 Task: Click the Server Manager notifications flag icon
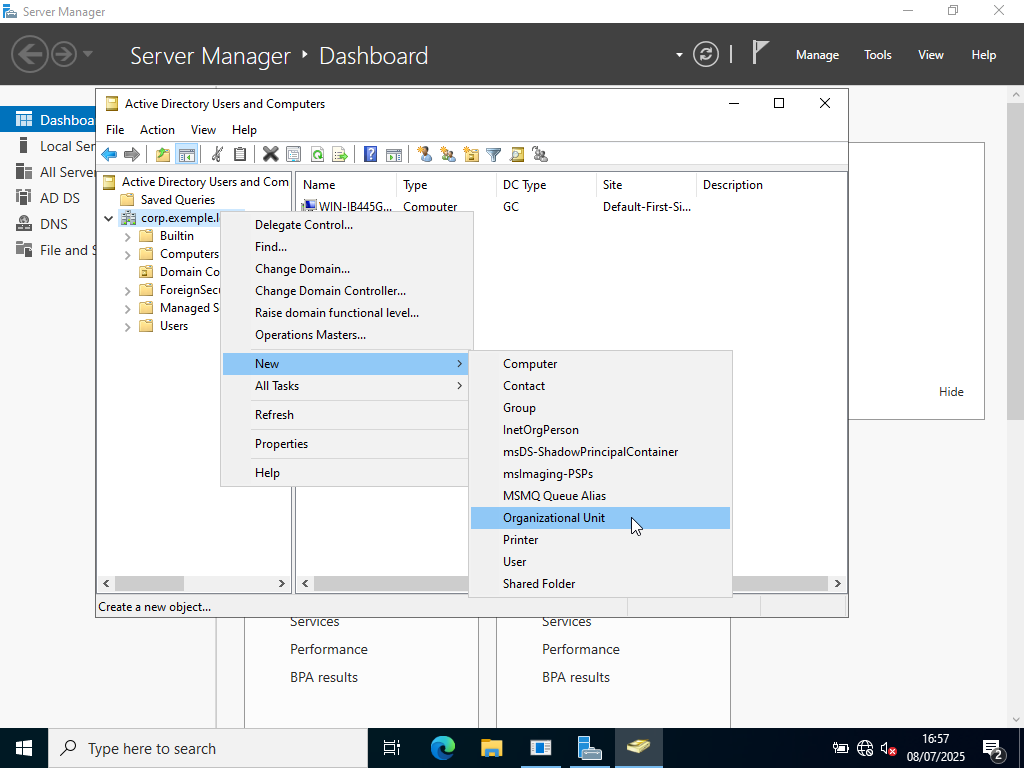(760, 53)
